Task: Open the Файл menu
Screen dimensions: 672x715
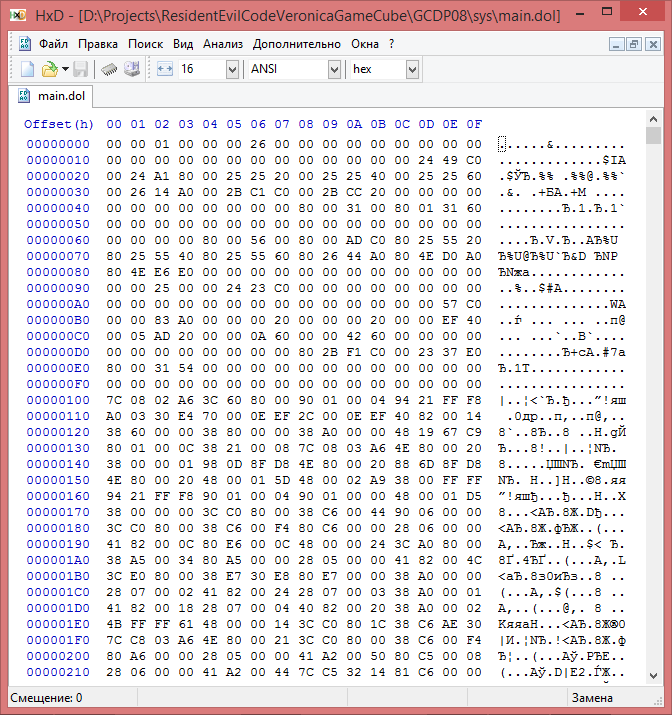Action: [53, 44]
